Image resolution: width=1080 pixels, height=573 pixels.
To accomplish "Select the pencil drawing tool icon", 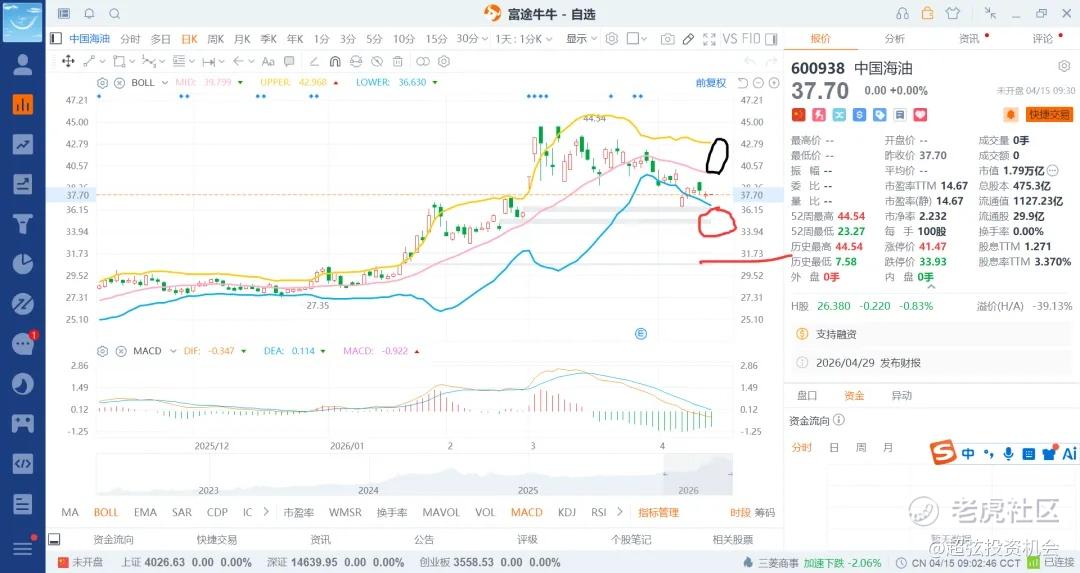I will coord(688,39).
